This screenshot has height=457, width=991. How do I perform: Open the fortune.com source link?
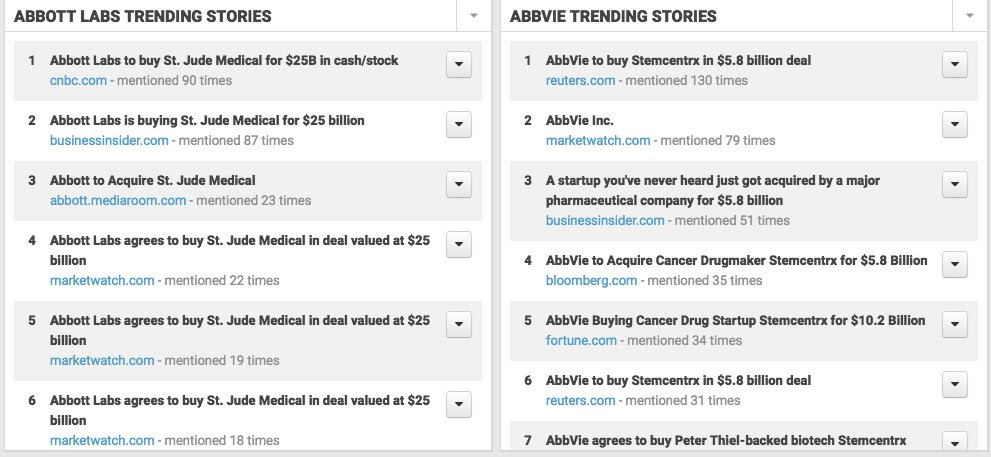tap(581, 340)
